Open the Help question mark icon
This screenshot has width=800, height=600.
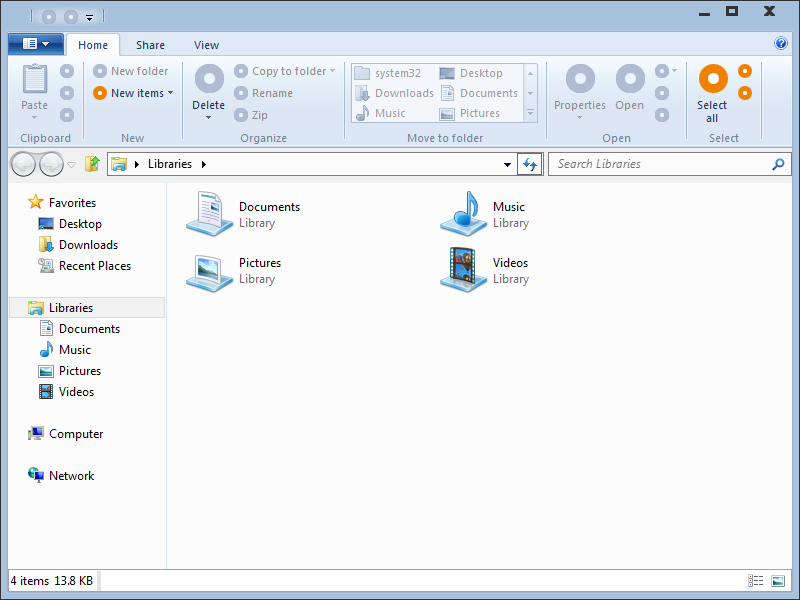[x=781, y=44]
